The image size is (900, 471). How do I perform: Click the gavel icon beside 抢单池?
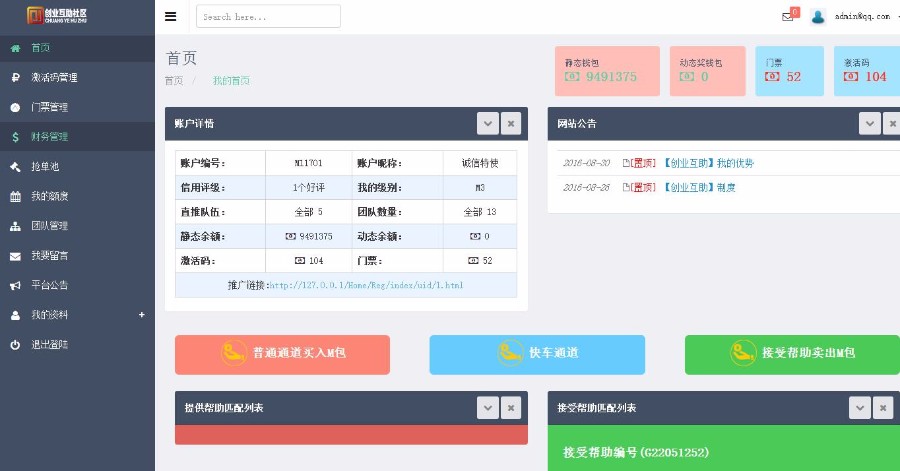[15, 167]
